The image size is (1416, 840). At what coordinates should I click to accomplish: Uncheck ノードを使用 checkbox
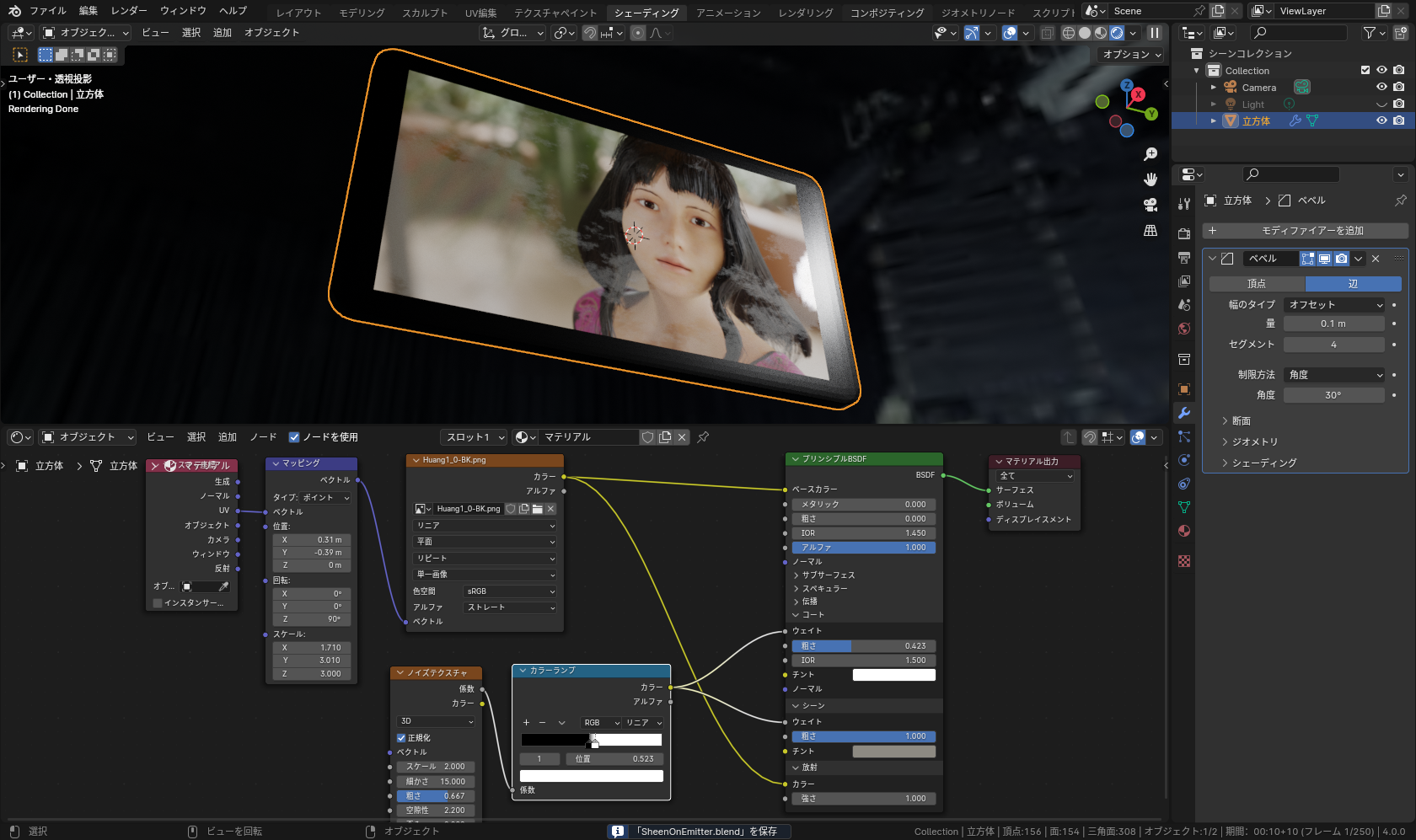pyautogui.click(x=294, y=437)
